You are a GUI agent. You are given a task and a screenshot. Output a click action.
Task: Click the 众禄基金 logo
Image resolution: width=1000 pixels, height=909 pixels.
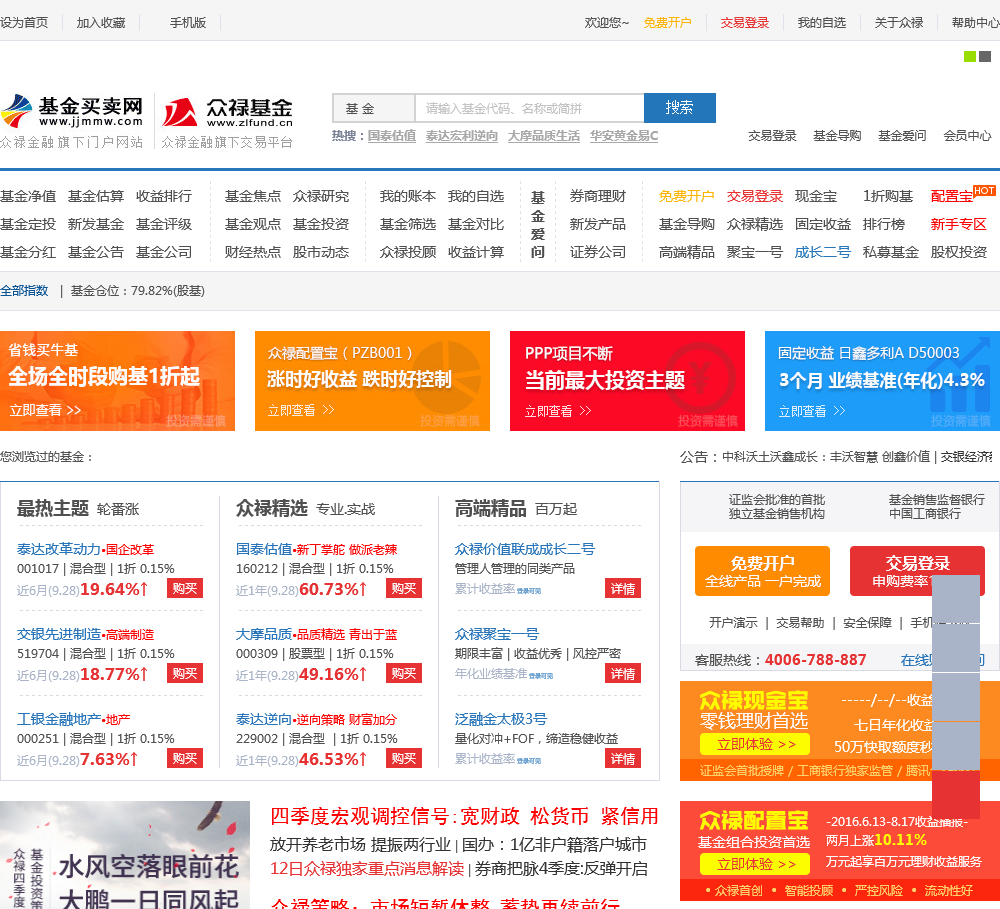pyautogui.click(x=227, y=112)
